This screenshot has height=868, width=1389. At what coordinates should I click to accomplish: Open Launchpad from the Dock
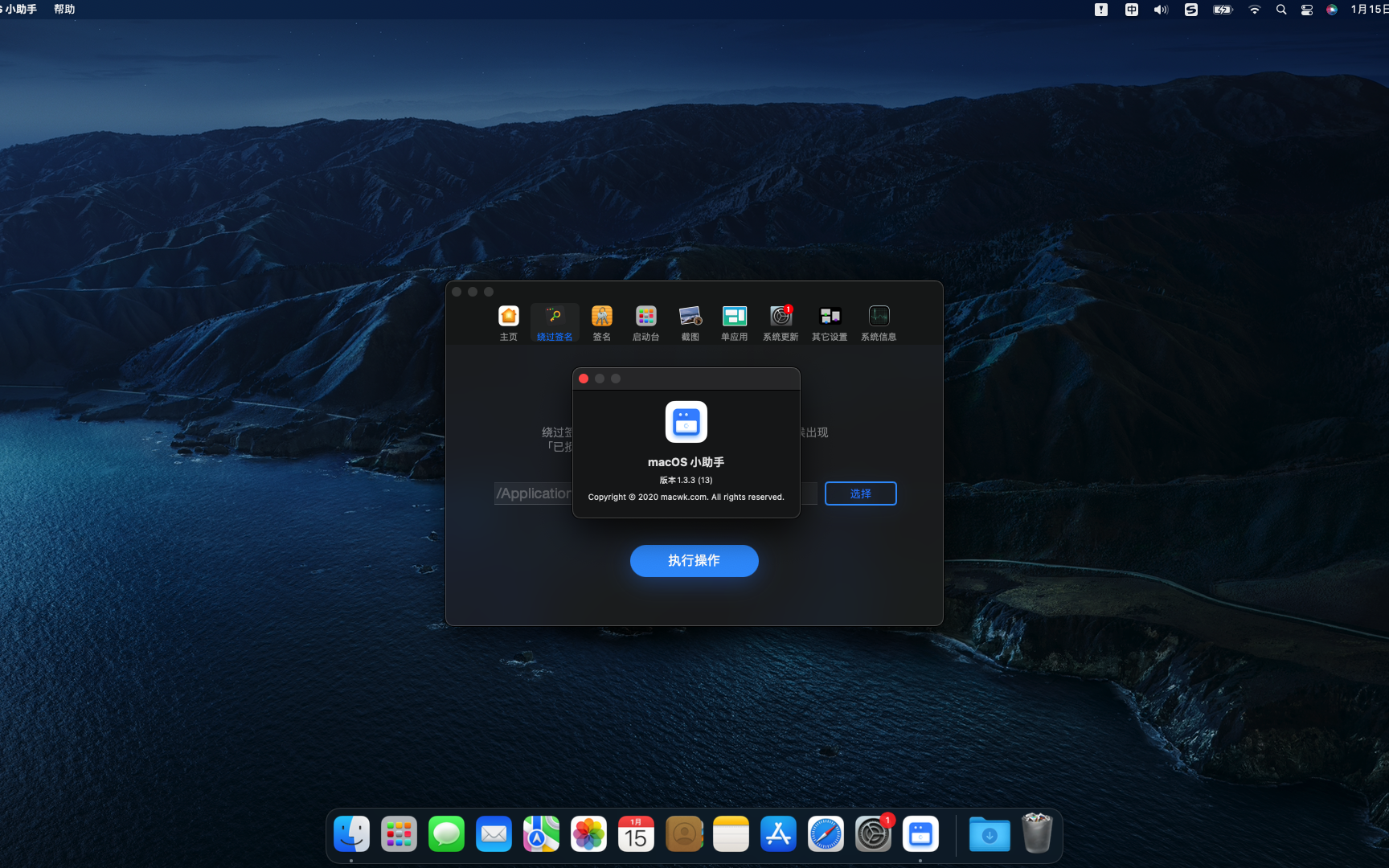(x=399, y=835)
